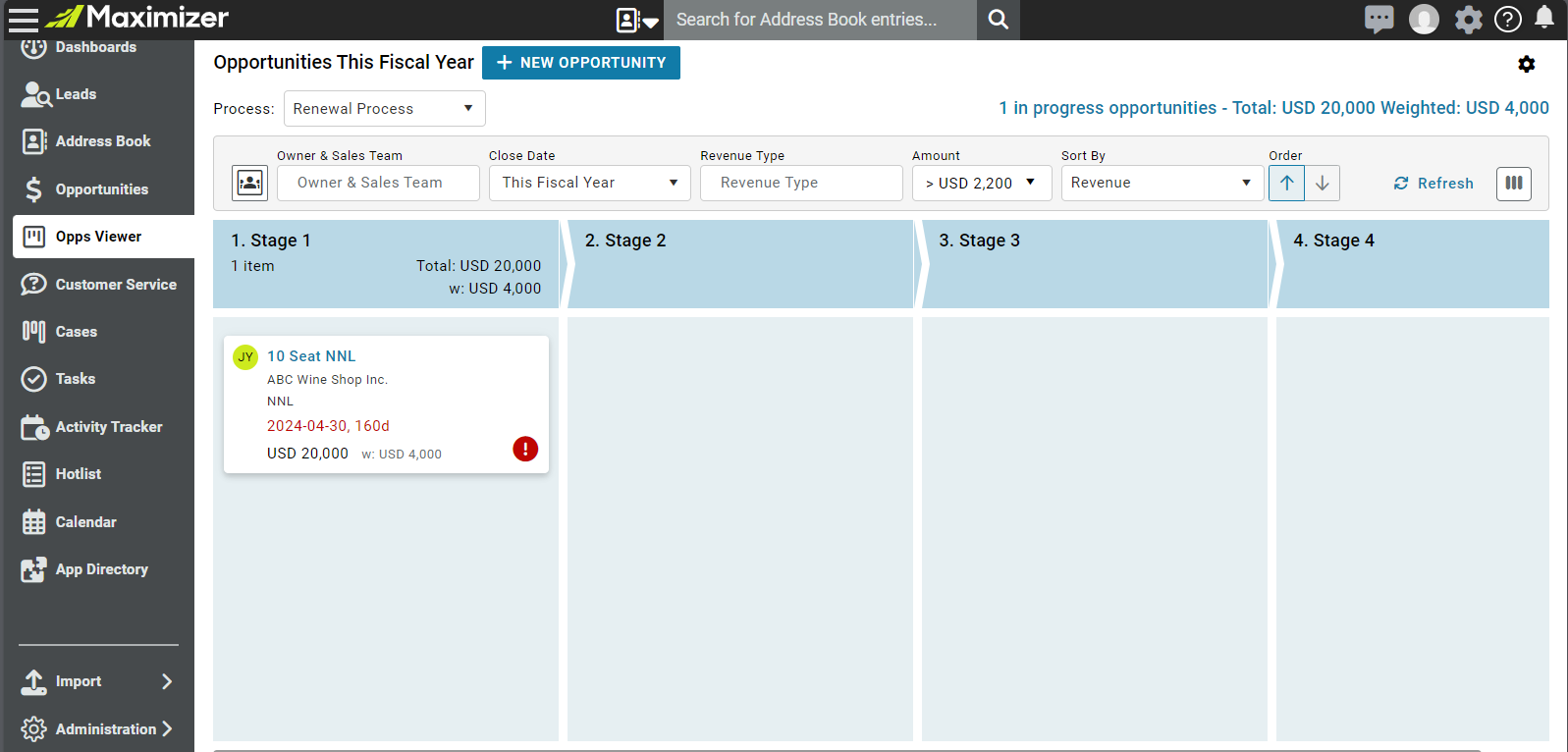Screen dimensions: 1568x752
Task: Go to Dashboards in sidebar
Action: [96, 47]
